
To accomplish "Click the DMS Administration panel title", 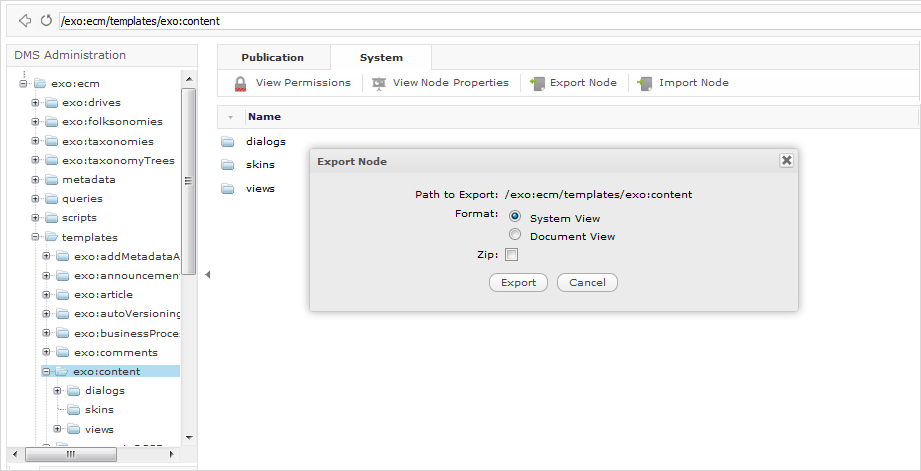I will [x=70, y=55].
